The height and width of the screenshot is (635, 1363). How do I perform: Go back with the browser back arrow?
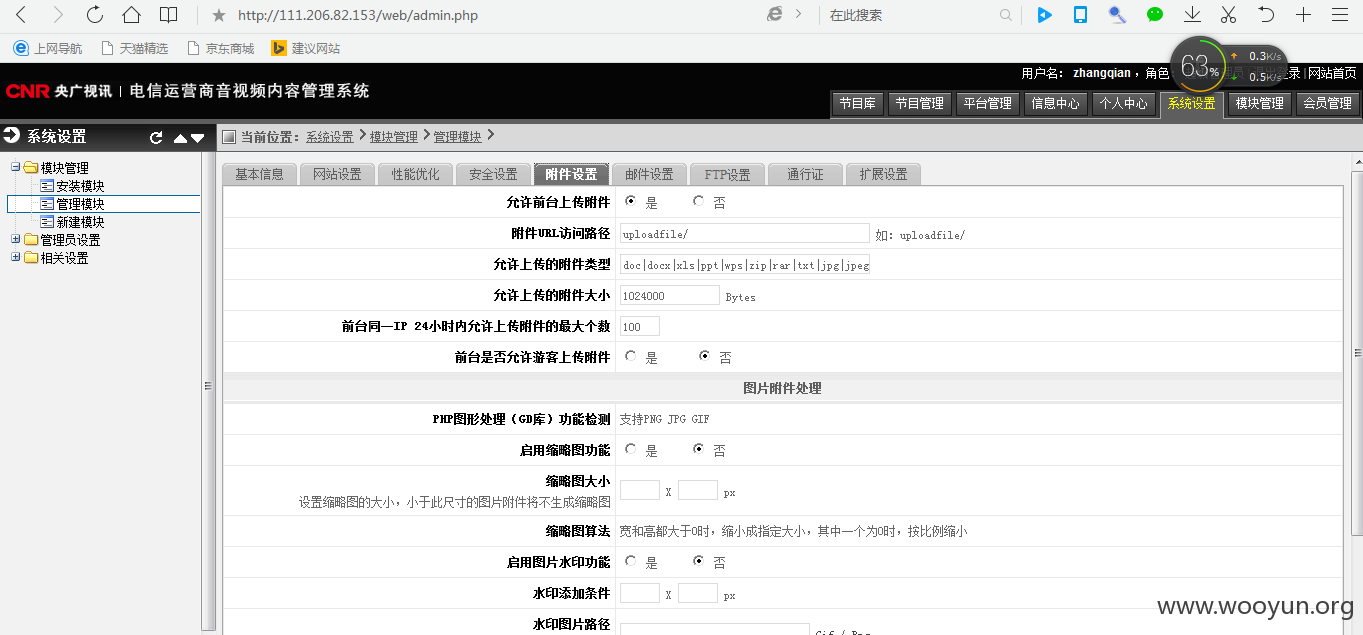click(x=21, y=15)
